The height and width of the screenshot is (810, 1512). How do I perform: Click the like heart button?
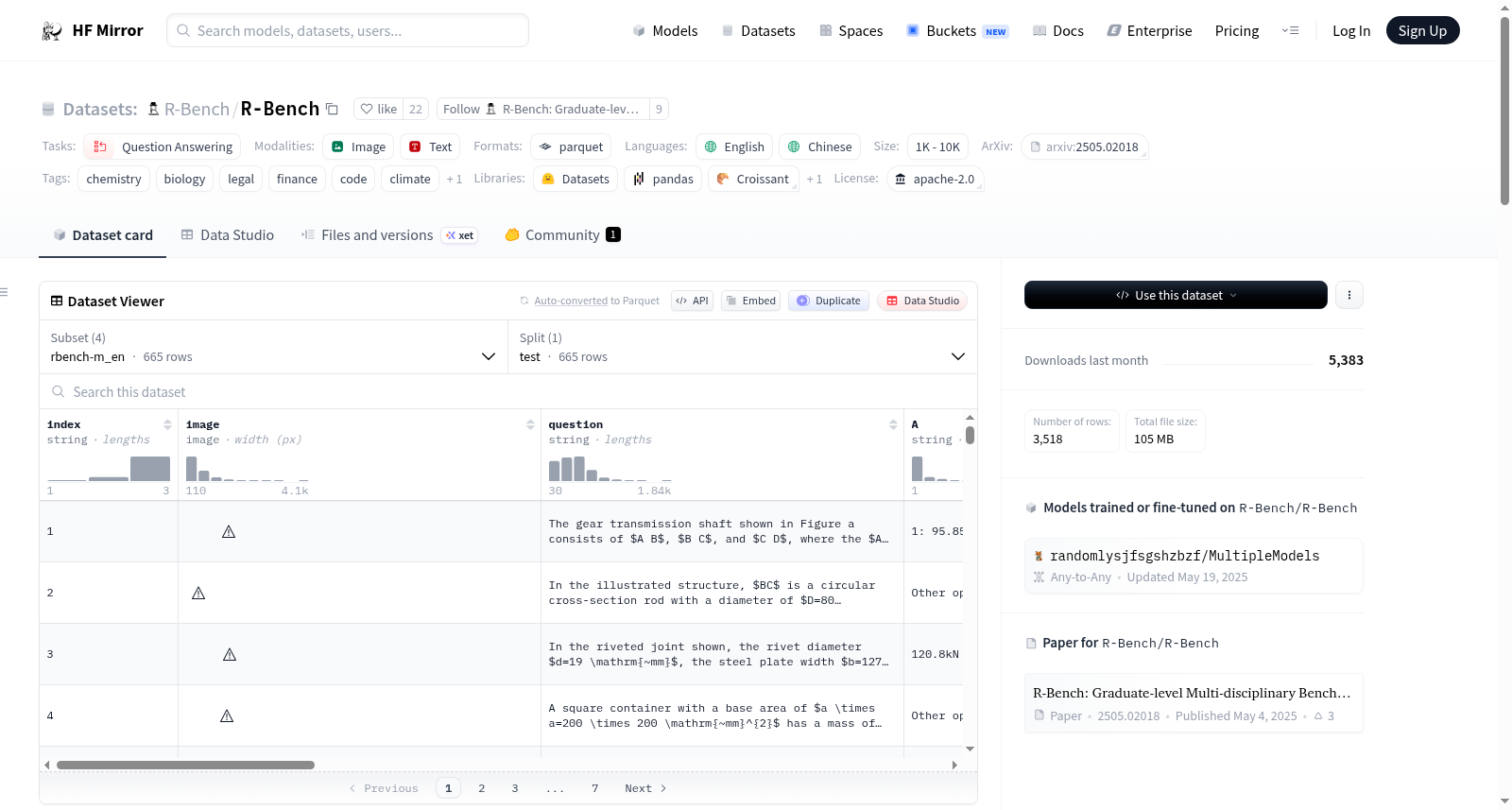pyautogui.click(x=378, y=109)
